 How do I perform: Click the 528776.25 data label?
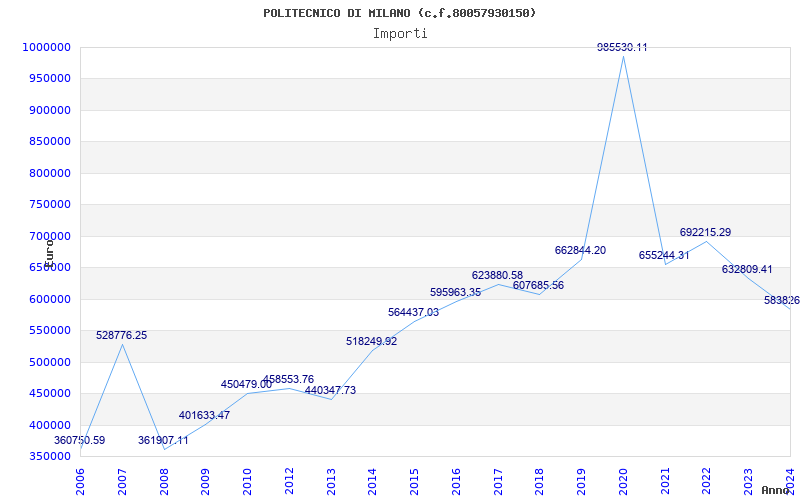click(121, 335)
